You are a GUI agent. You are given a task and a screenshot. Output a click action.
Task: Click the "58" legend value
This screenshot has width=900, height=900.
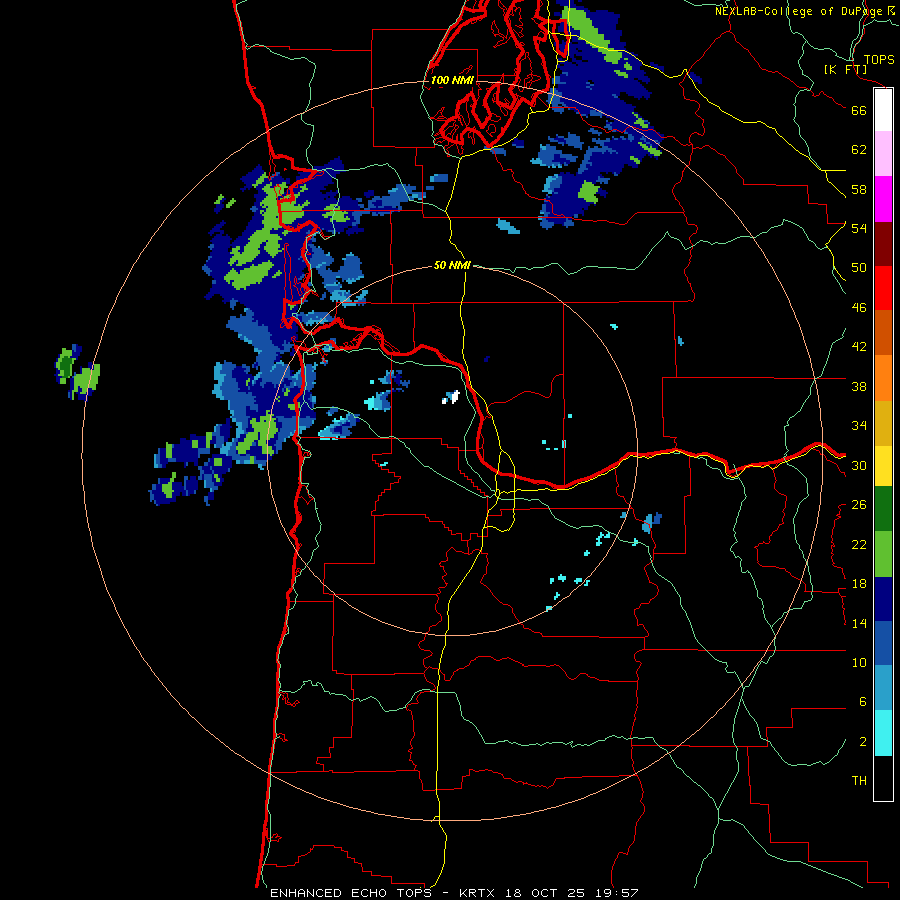pos(859,189)
